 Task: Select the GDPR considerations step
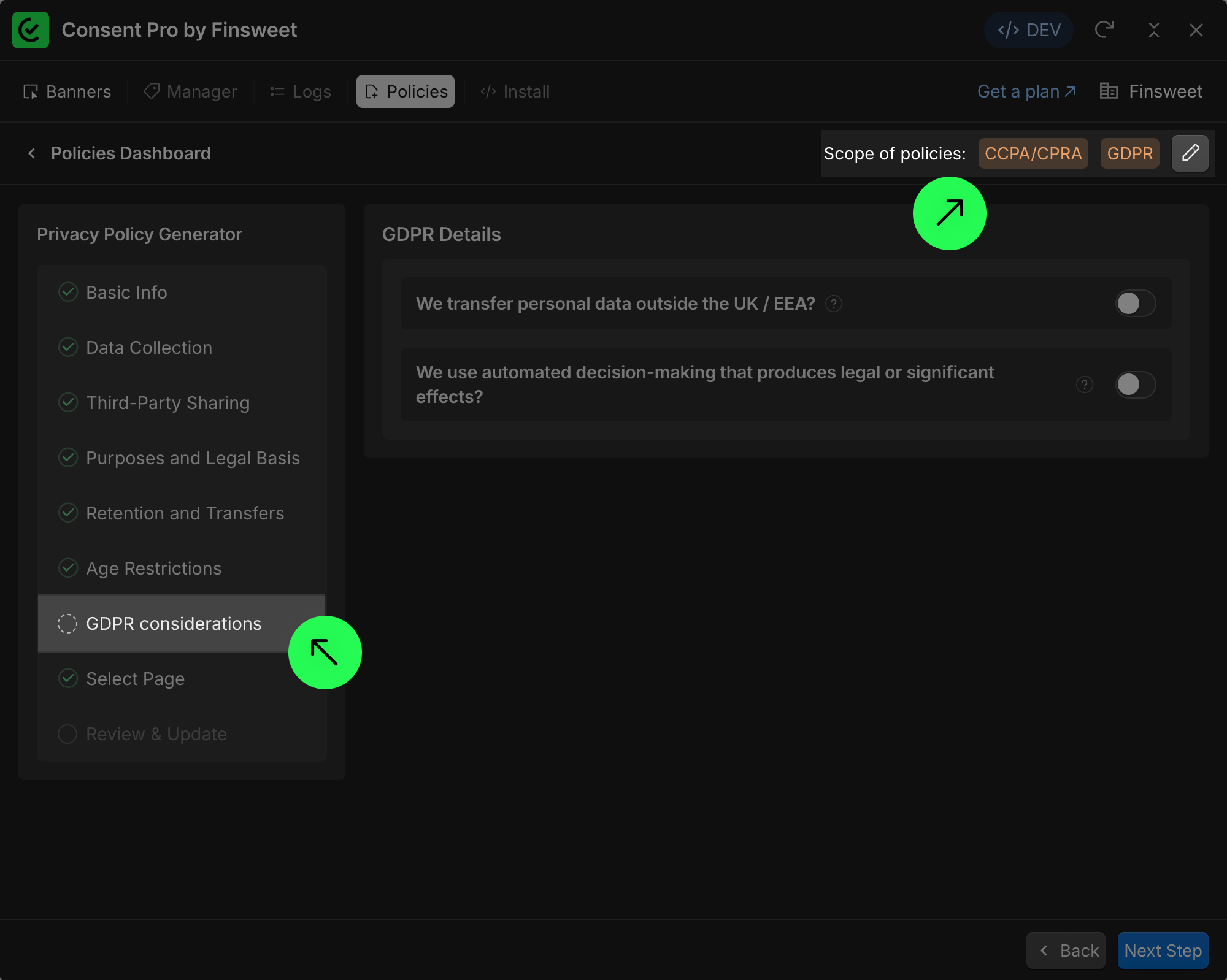pos(182,623)
